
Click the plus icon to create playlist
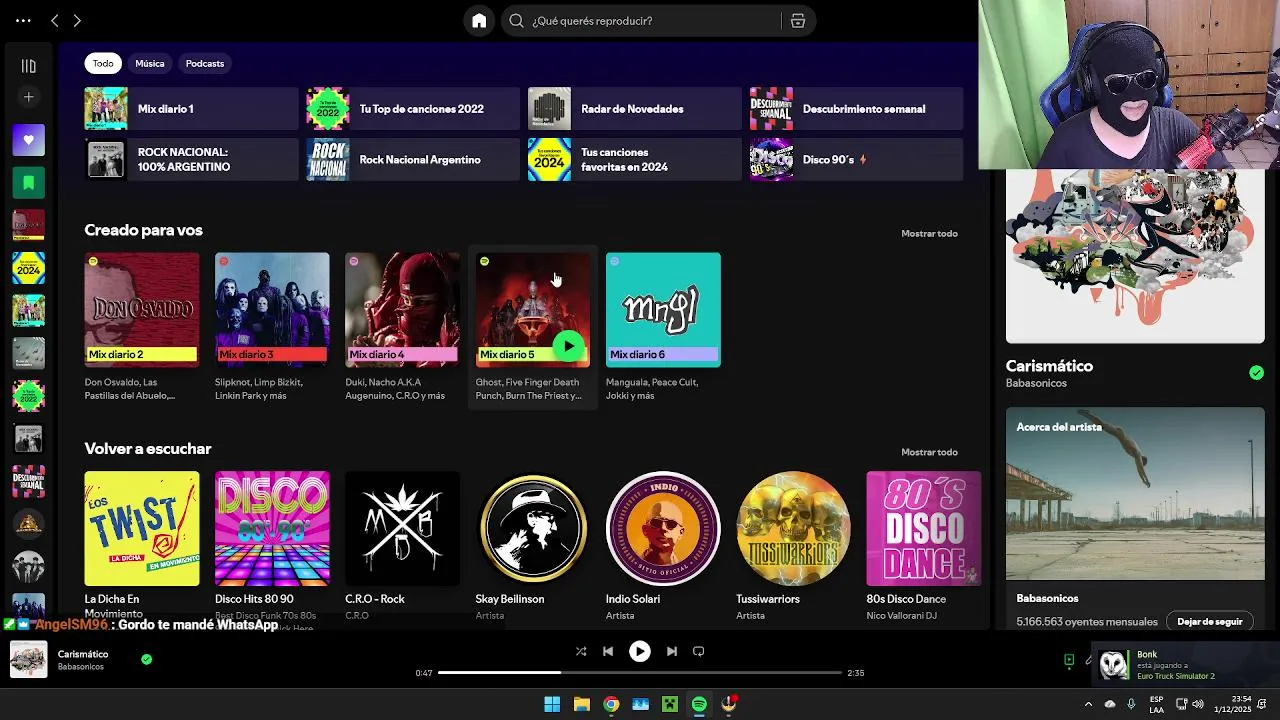pyautogui.click(x=28, y=97)
